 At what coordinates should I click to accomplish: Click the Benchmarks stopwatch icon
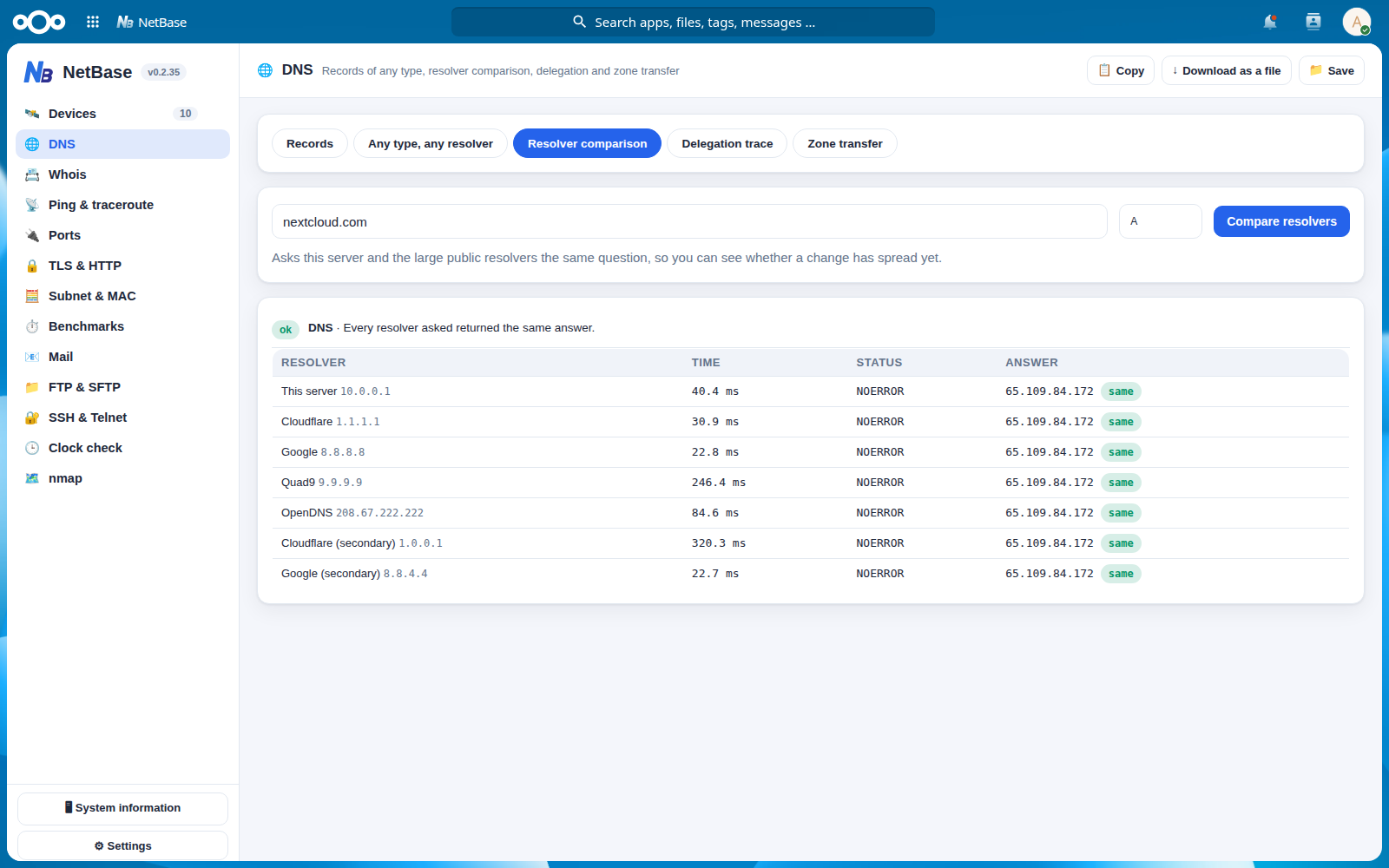click(32, 326)
